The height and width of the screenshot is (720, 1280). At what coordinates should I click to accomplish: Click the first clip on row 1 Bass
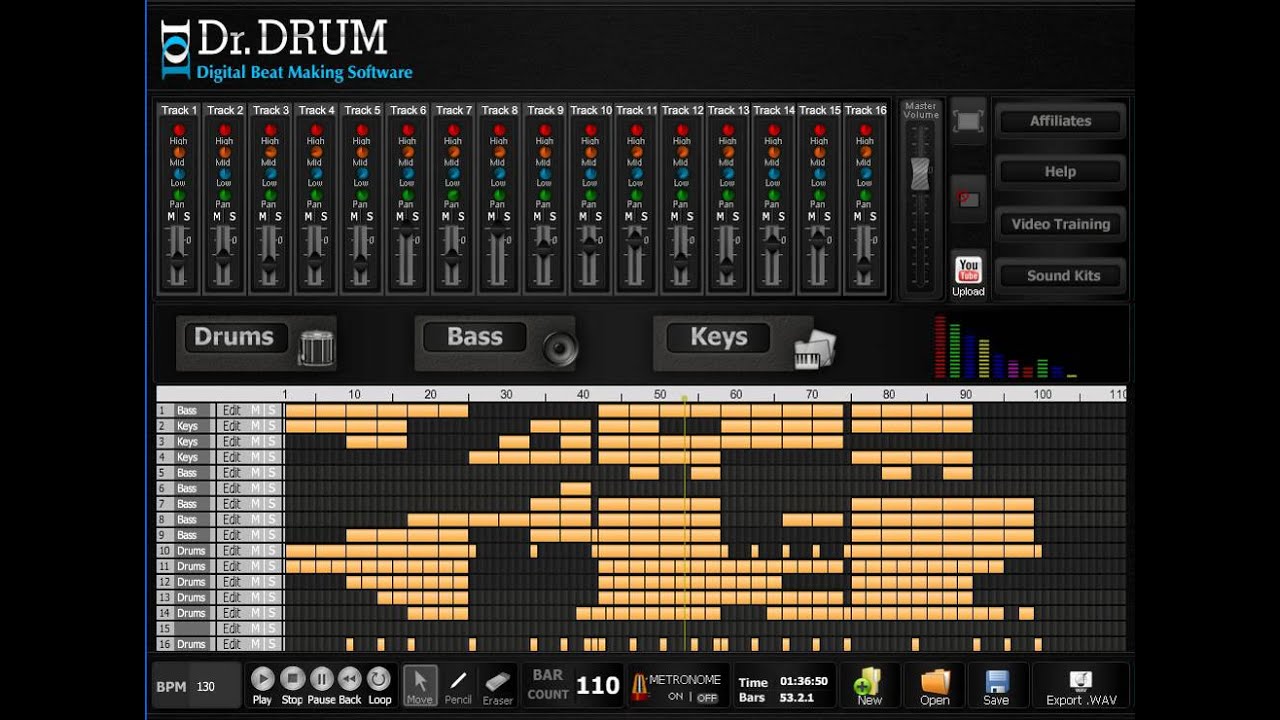coord(301,410)
